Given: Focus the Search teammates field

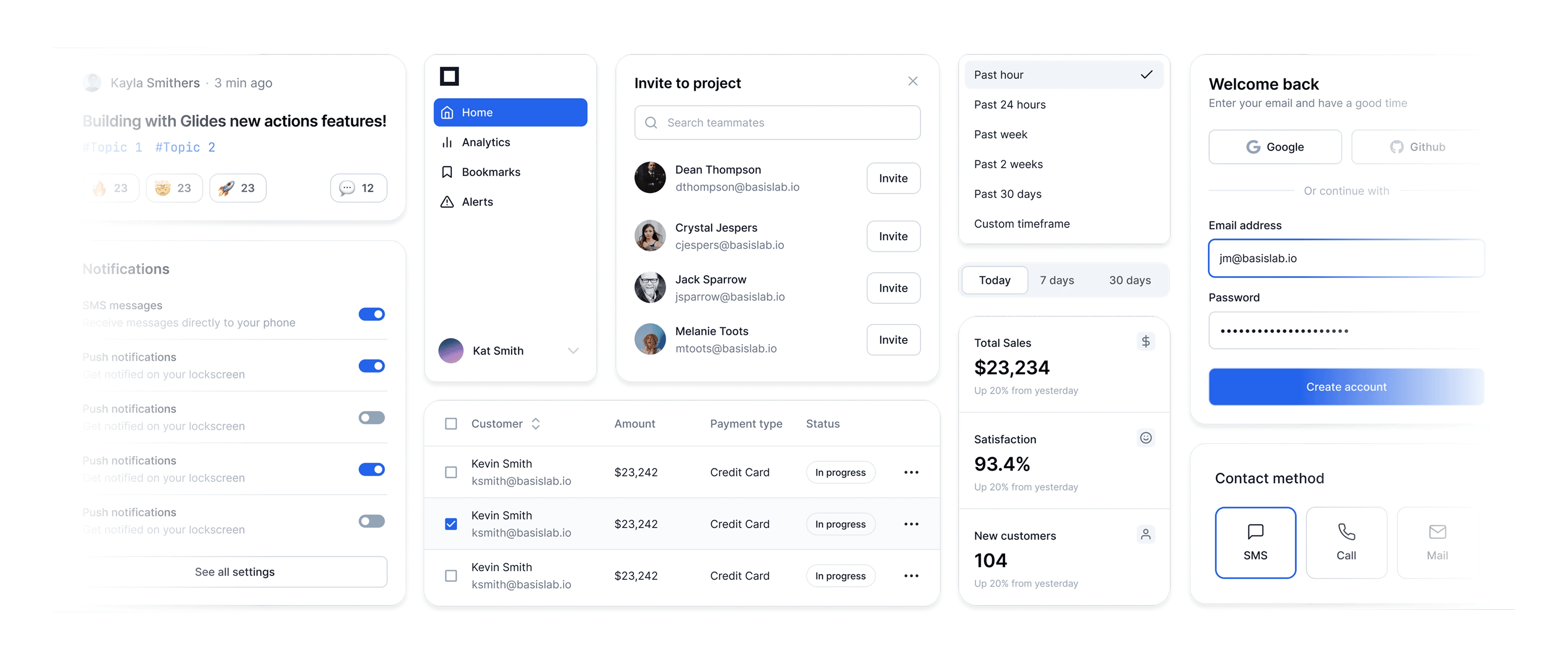Looking at the screenshot, I should [x=777, y=123].
